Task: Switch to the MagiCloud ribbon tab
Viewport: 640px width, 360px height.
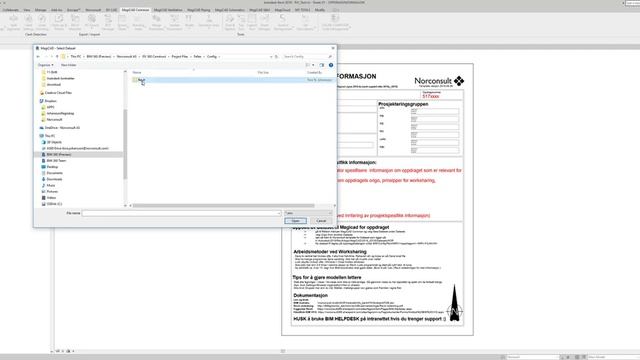Action: pyautogui.click(x=282, y=10)
